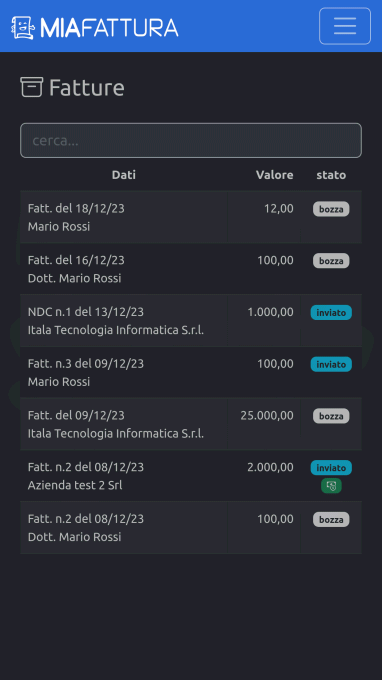The height and width of the screenshot is (680, 382).
Task: Focus the cerca search field
Action: [191, 141]
